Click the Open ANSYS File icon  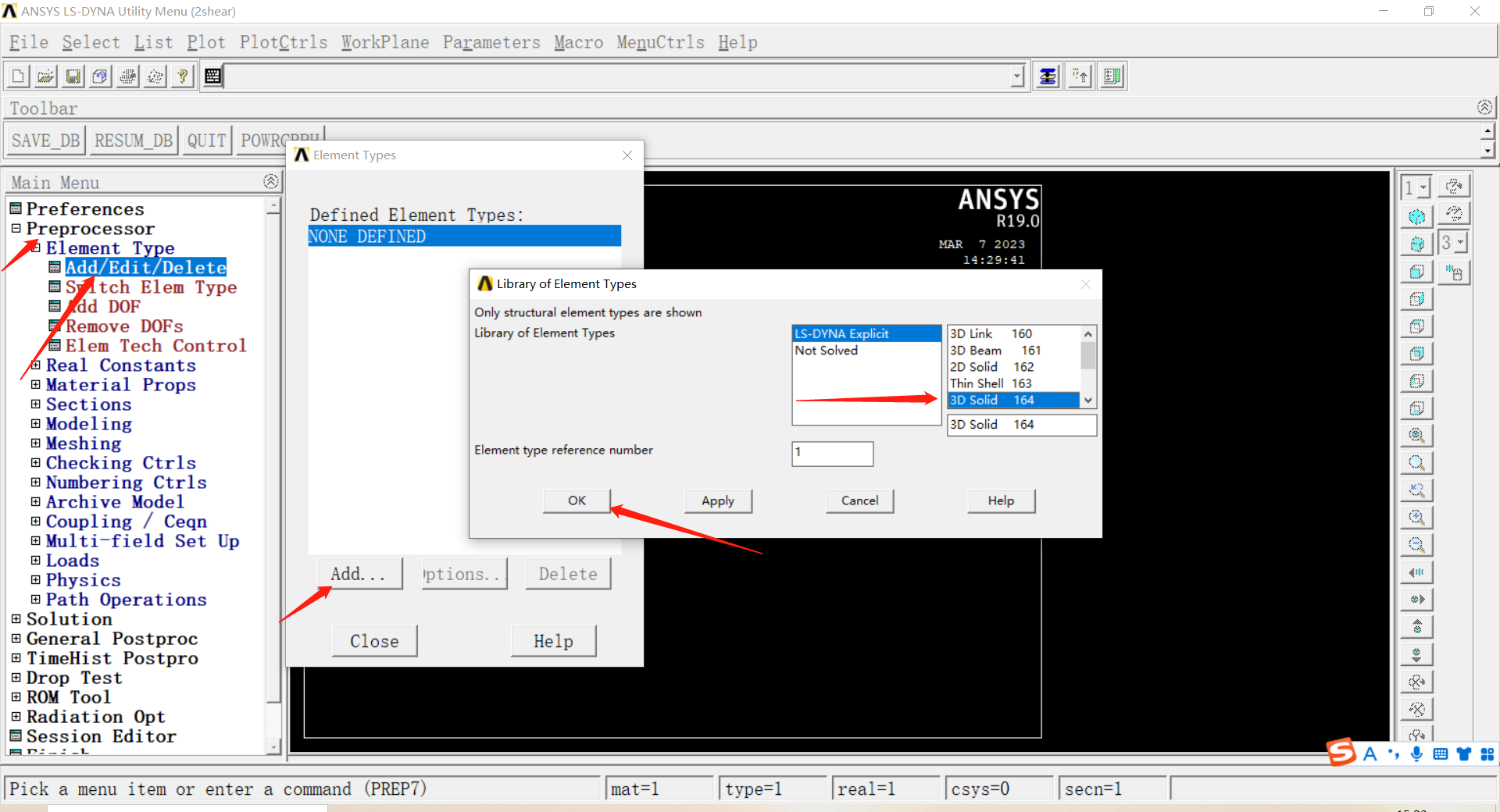tap(45, 76)
